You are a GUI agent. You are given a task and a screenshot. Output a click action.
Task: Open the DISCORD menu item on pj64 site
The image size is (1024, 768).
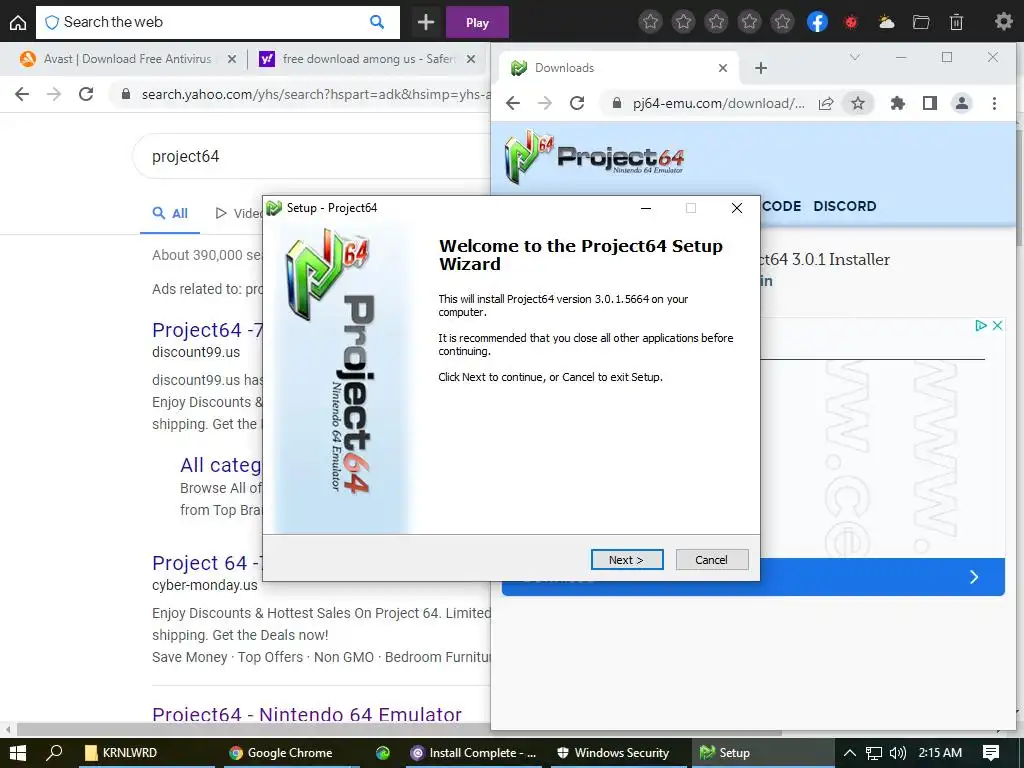click(844, 206)
